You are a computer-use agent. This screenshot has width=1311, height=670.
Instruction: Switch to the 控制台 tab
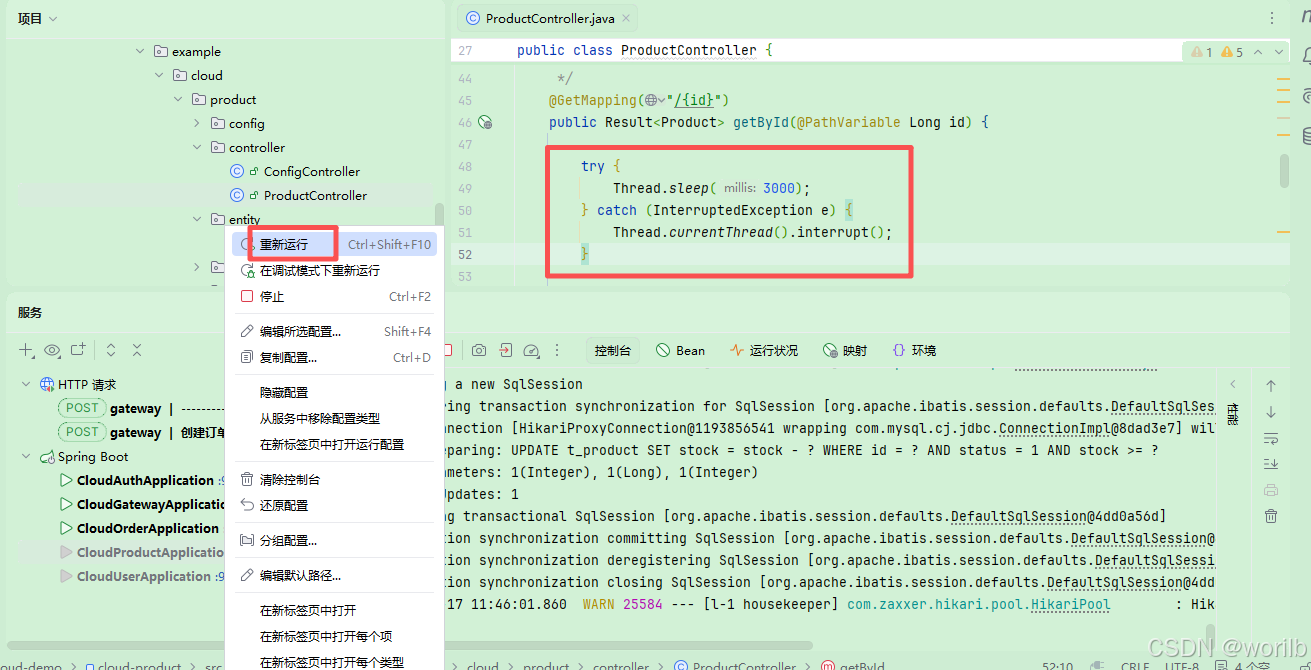tap(612, 350)
